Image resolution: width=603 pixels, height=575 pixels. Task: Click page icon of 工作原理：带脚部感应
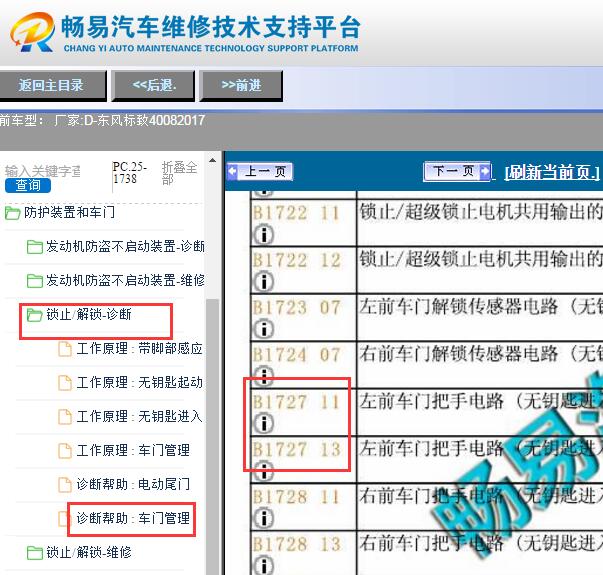point(65,349)
